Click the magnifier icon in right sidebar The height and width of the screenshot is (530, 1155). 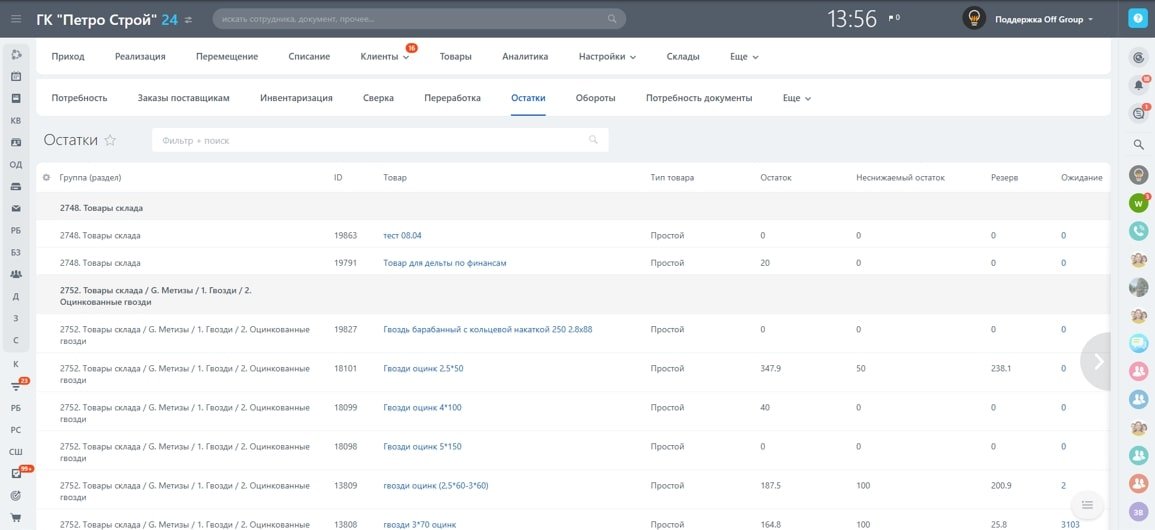(x=1138, y=145)
